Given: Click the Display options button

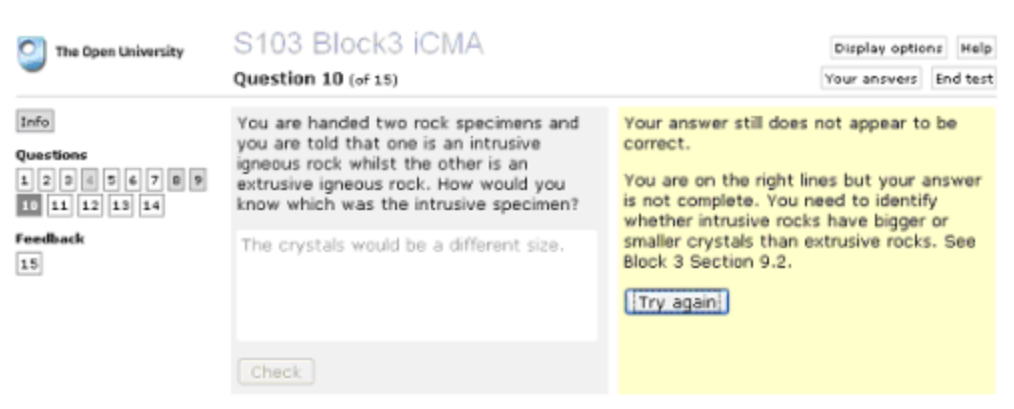Looking at the screenshot, I should point(888,48).
